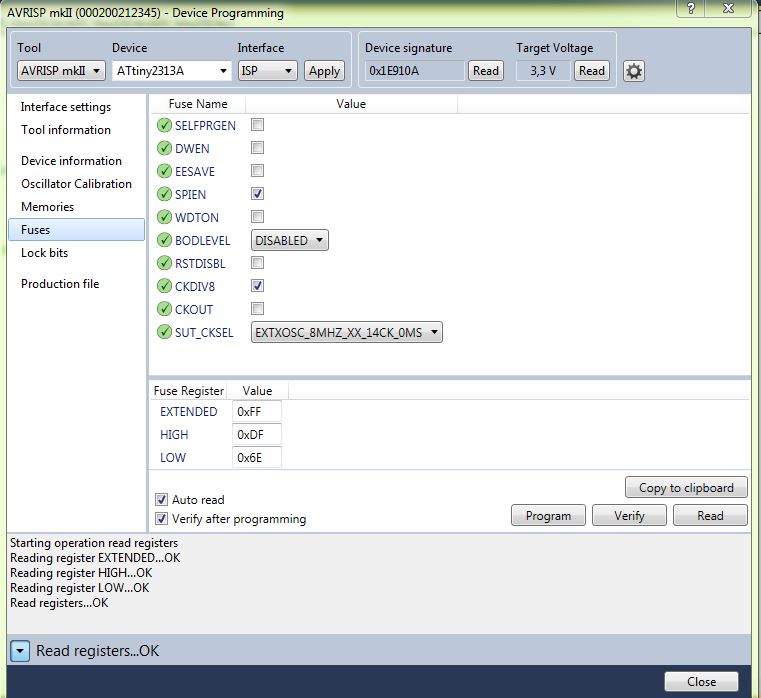The width and height of the screenshot is (761, 698).
Task: Open the Tool dropdown showing AVRISP mkII
Action: tap(61, 71)
